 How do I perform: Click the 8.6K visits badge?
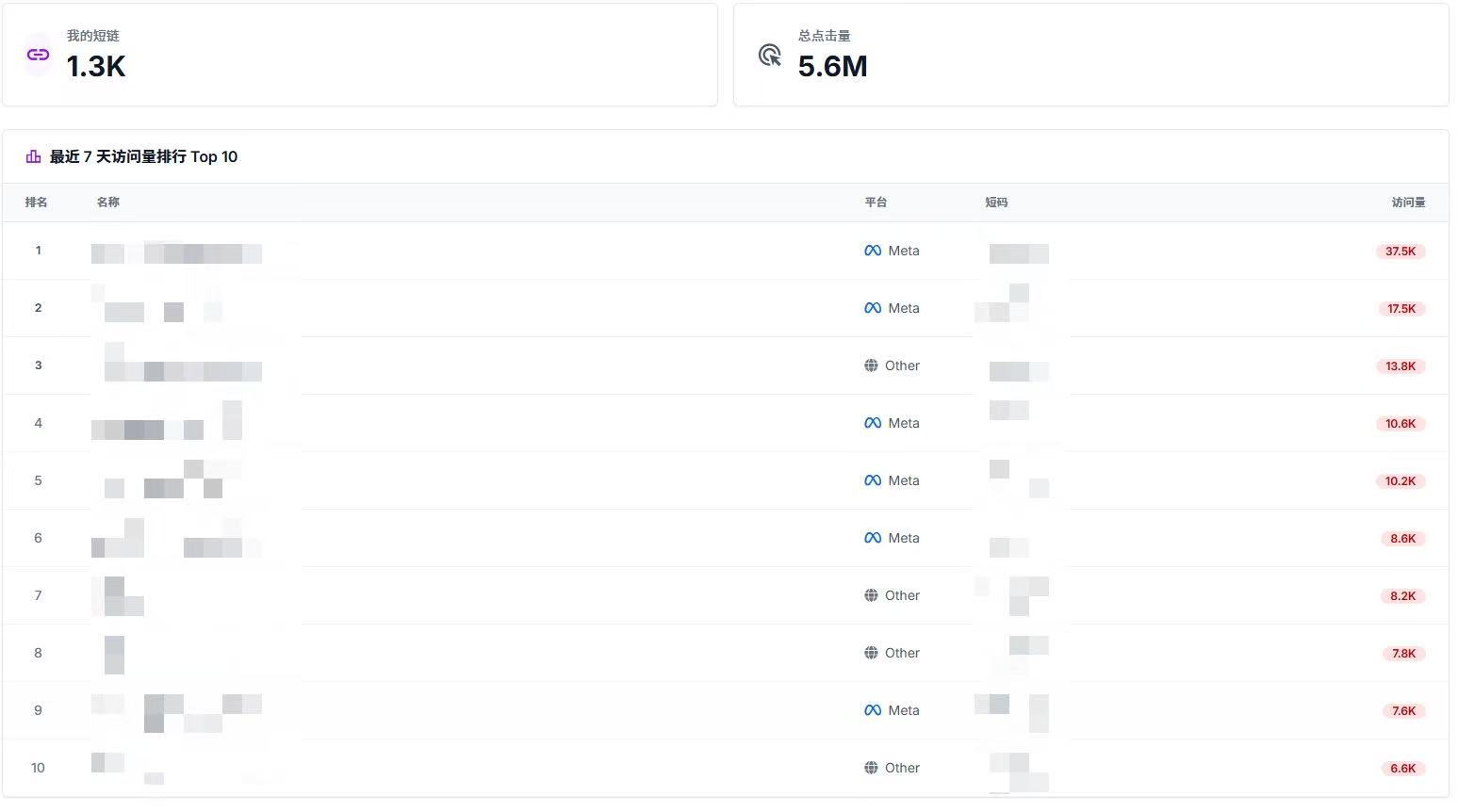1402,539
